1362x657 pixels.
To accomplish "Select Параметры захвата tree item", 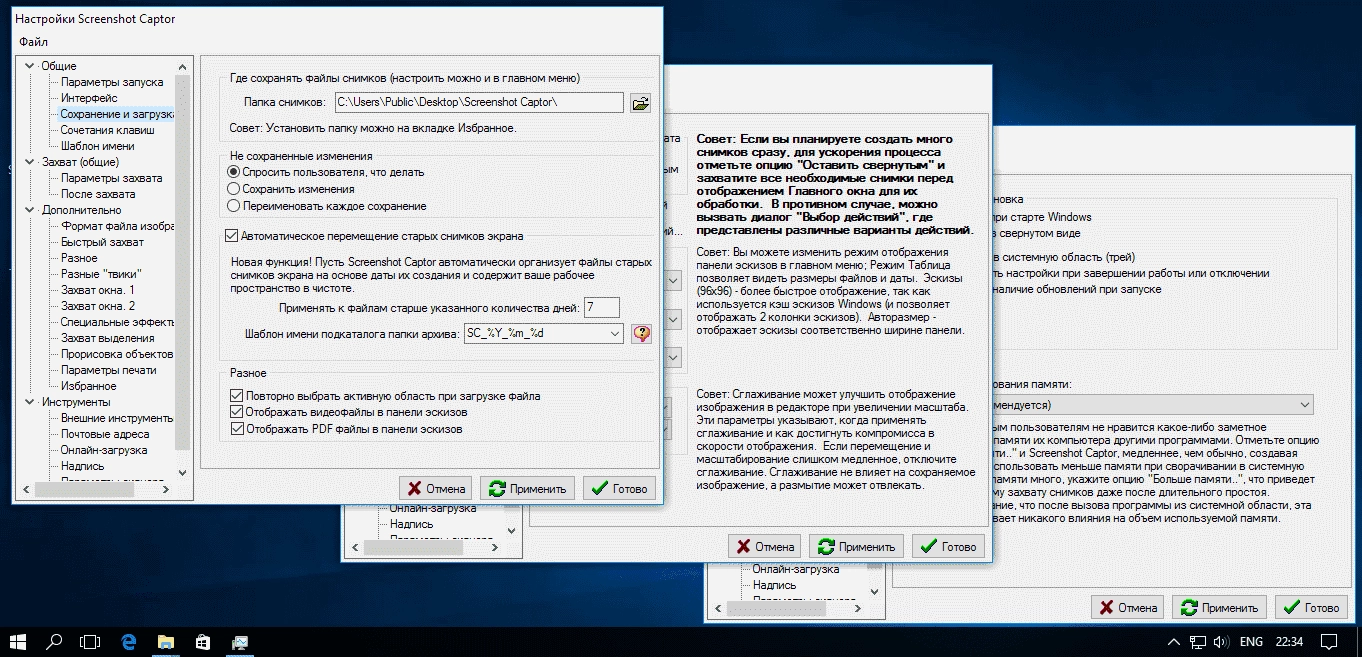I will coord(111,178).
